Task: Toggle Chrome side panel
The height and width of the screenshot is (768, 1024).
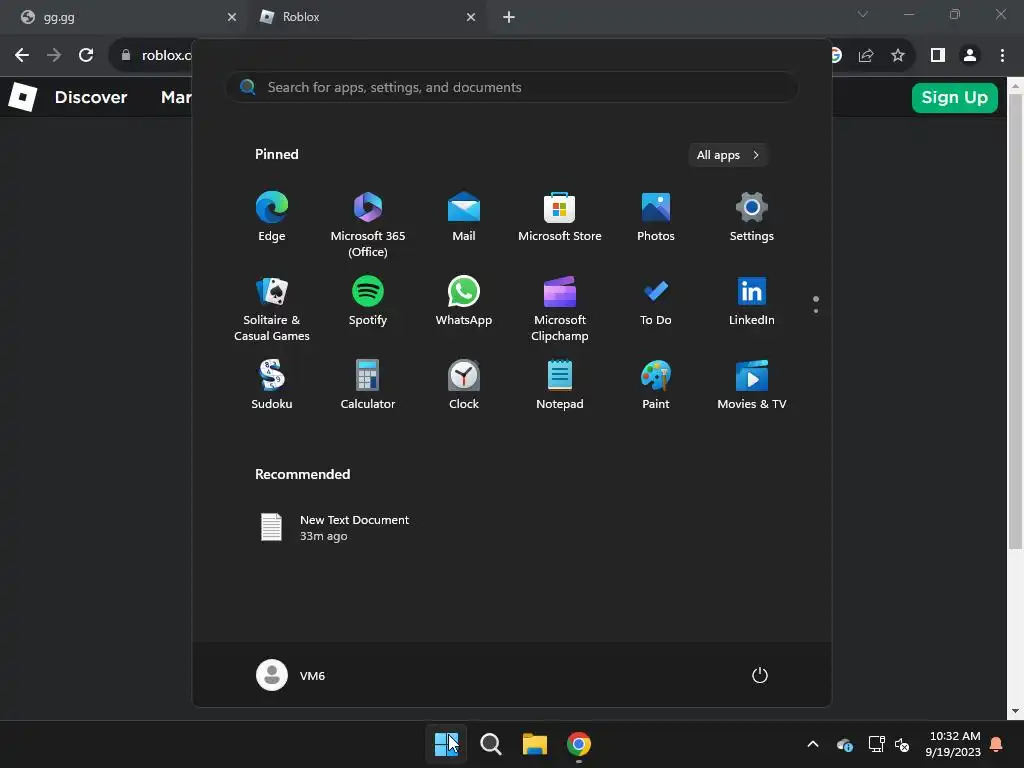Action: [x=938, y=56]
